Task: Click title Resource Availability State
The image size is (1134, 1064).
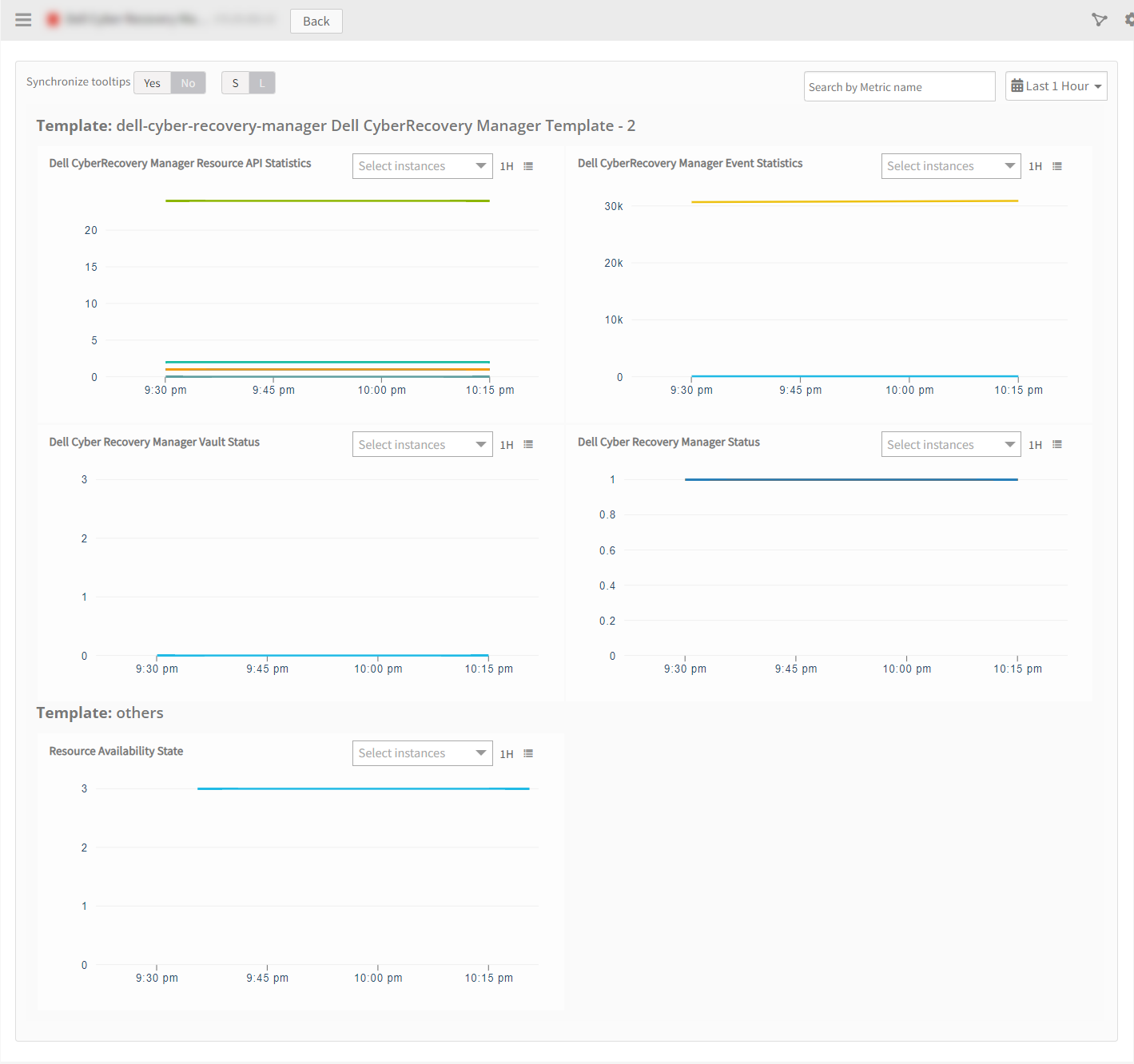Action: point(116,751)
